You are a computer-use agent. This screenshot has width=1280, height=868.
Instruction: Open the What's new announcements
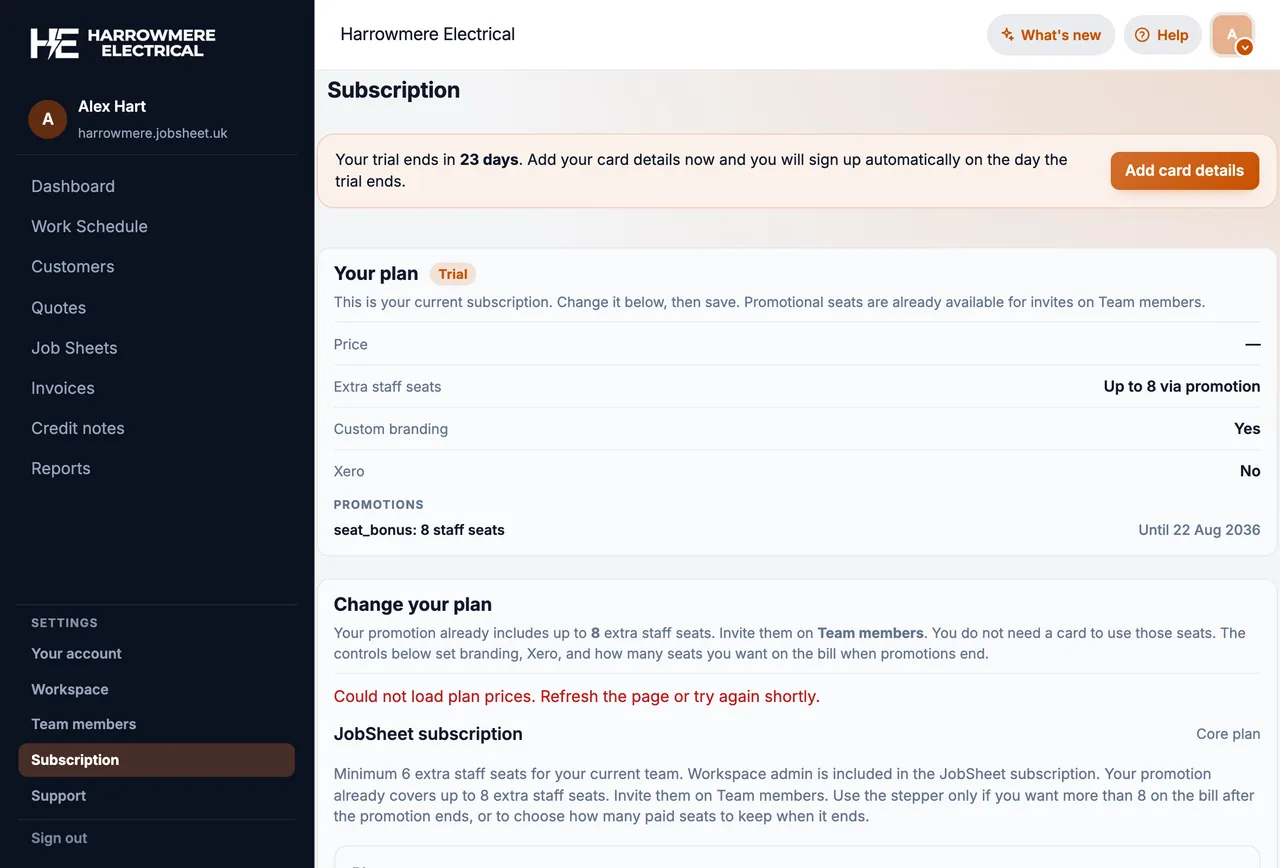(x=1051, y=35)
